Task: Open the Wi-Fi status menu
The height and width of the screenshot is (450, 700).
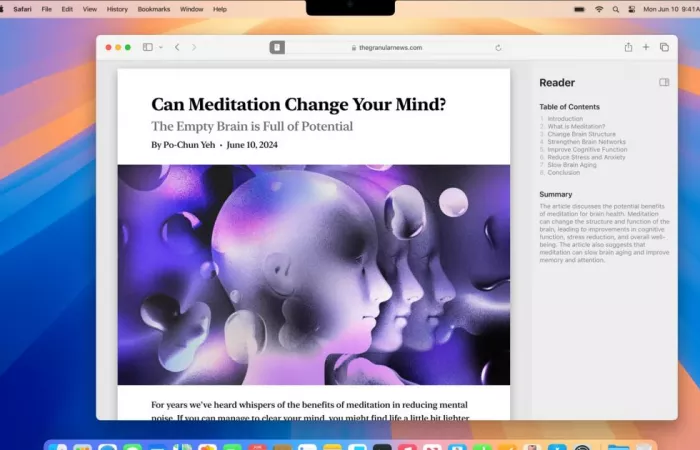Action: [599, 9]
